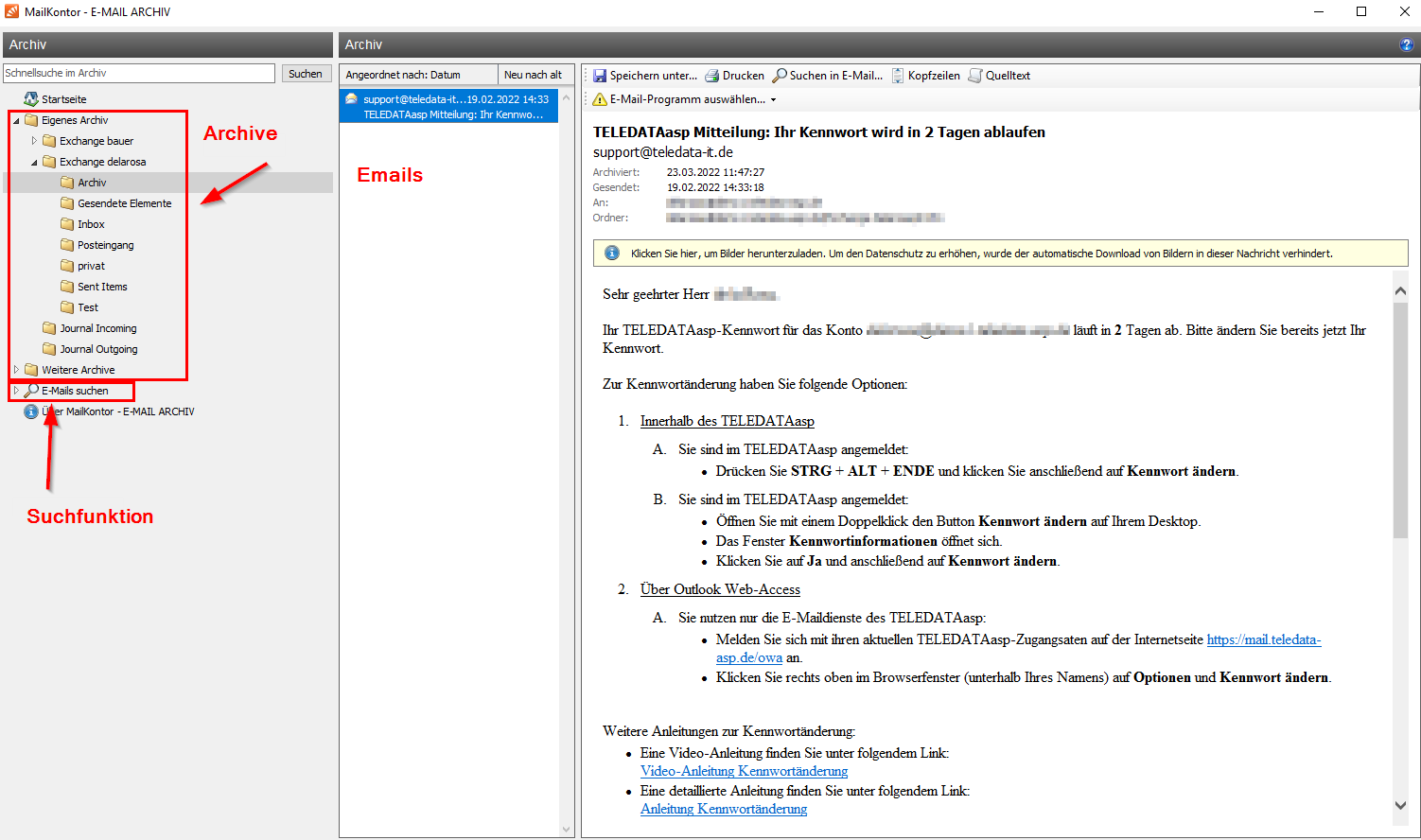Click the email body scrollbar thumb
The image size is (1421, 840).
pyautogui.click(x=1400, y=421)
